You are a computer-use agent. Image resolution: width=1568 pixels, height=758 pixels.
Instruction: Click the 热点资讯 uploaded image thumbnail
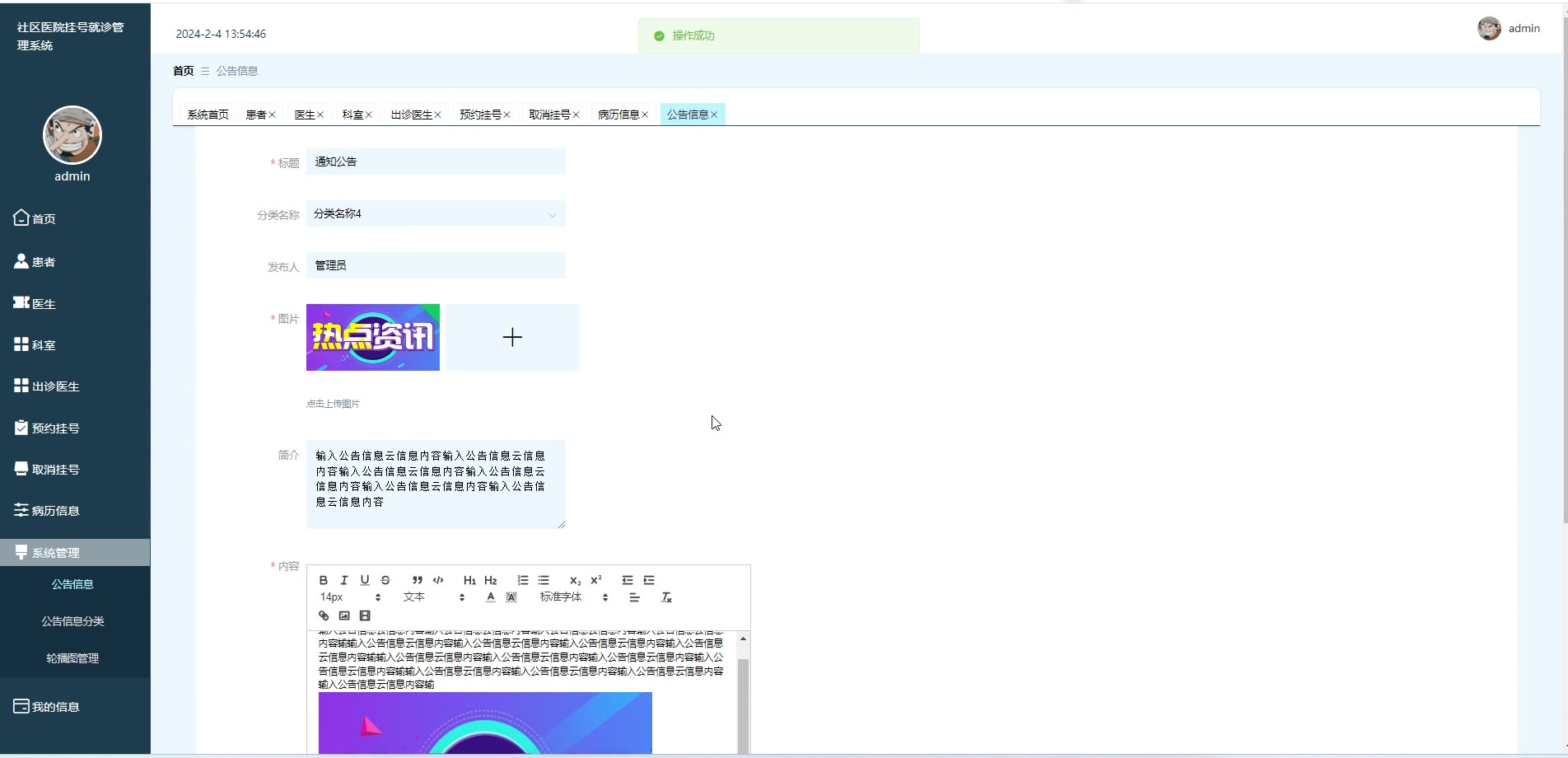373,337
